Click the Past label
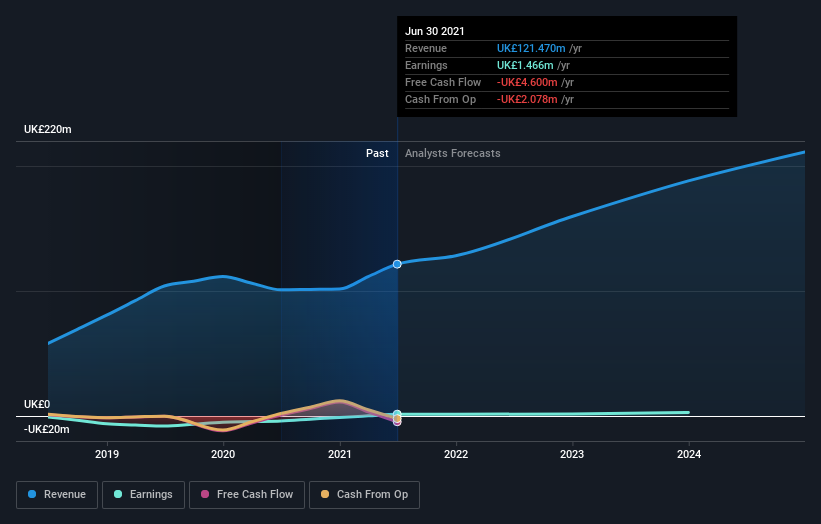The height and width of the screenshot is (524, 821). click(x=377, y=153)
